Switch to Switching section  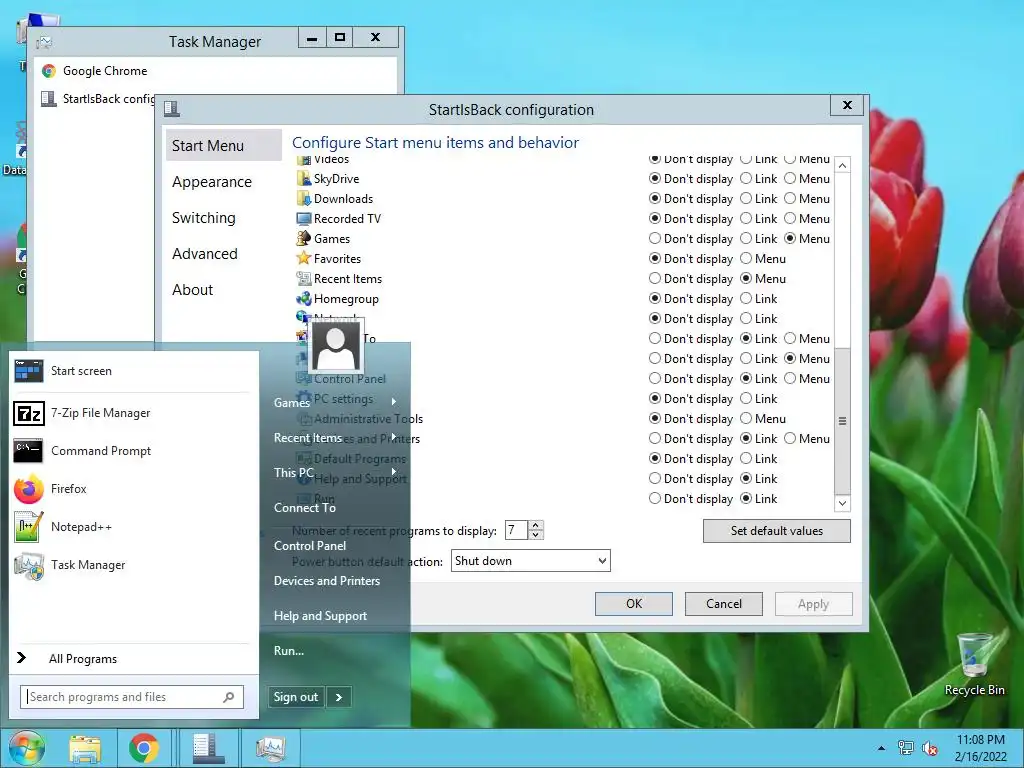[204, 218]
